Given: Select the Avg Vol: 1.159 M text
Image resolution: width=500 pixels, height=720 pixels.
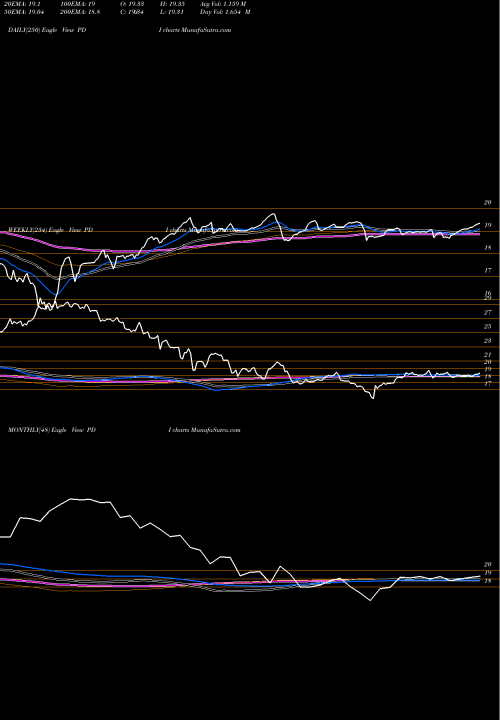Looking at the screenshot, I should 223,4.
